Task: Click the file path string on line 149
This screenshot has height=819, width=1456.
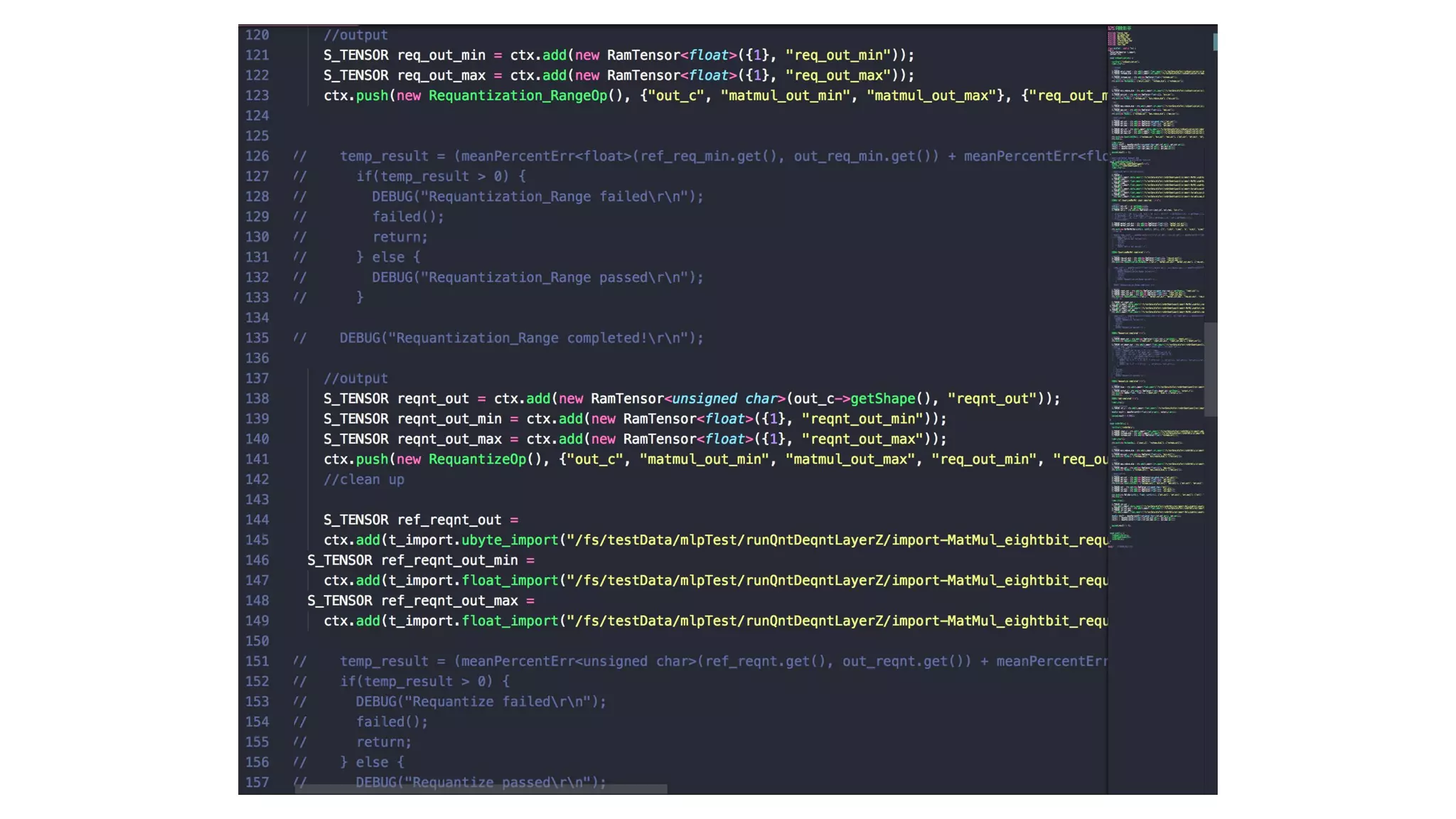Action: (x=837, y=621)
